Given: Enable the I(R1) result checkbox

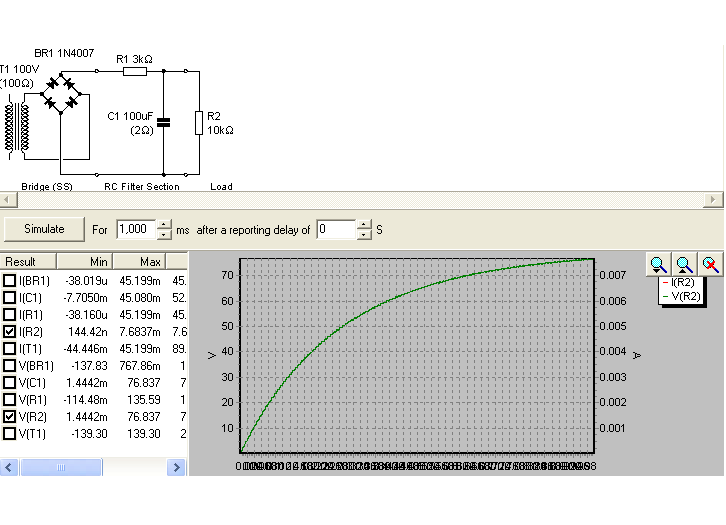Looking at the screenshot, I should 9,315.
